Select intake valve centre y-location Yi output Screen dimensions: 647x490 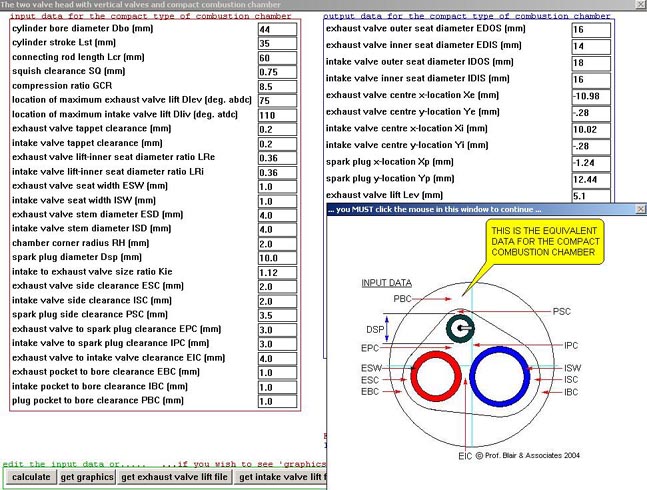coord(591,146)
